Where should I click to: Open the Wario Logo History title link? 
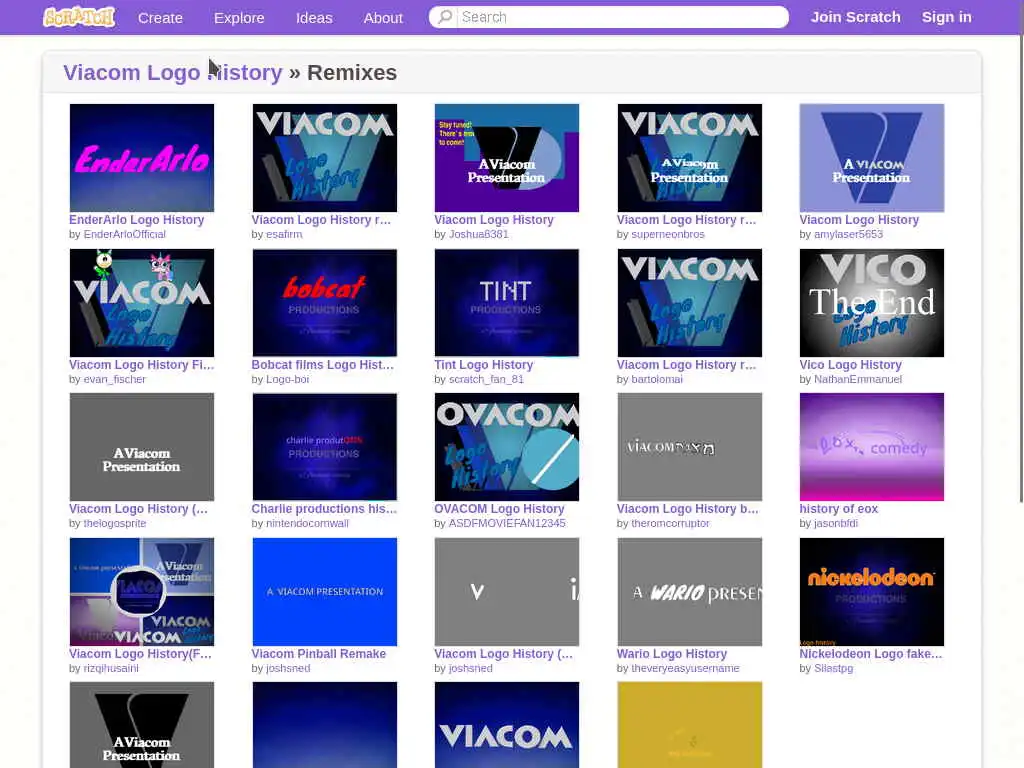tap(672, 654)
